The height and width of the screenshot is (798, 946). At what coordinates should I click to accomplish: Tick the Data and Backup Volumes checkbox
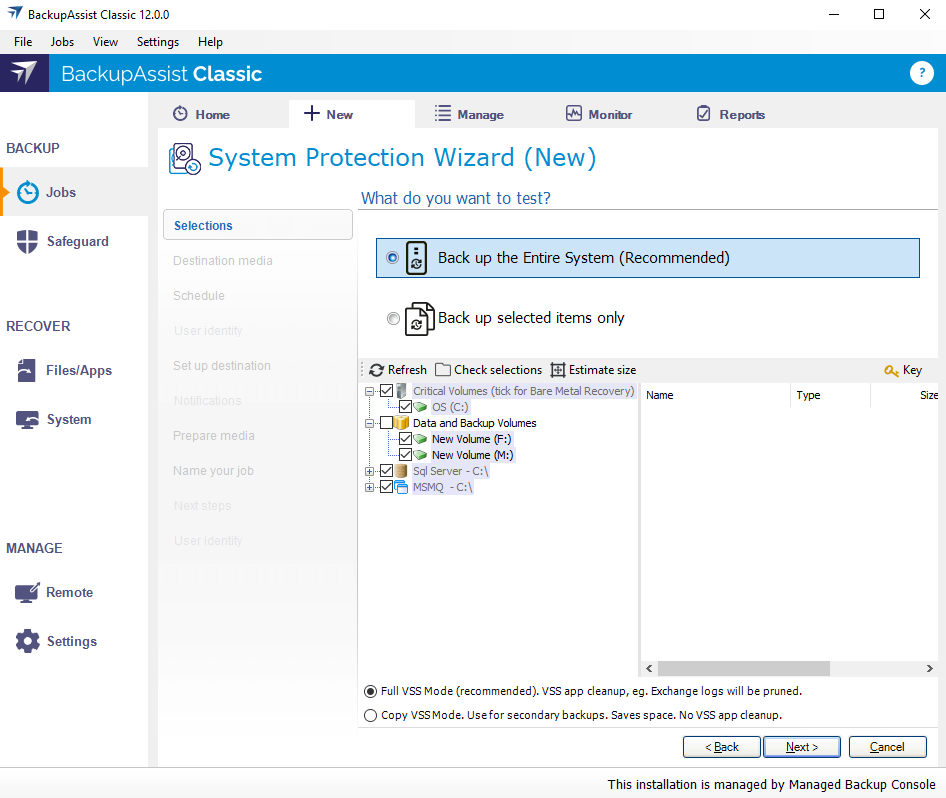tap(387, 423)
